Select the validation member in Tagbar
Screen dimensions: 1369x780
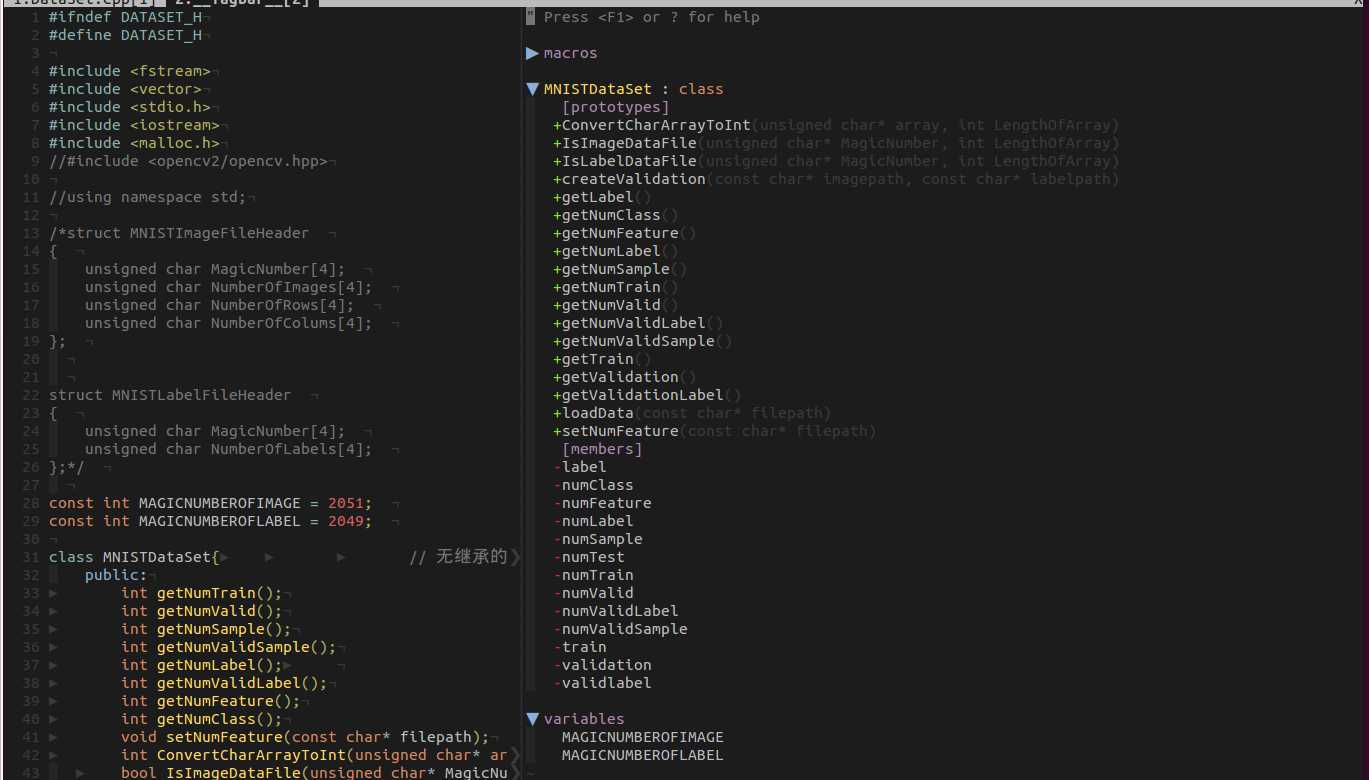[x=606, y=665]
